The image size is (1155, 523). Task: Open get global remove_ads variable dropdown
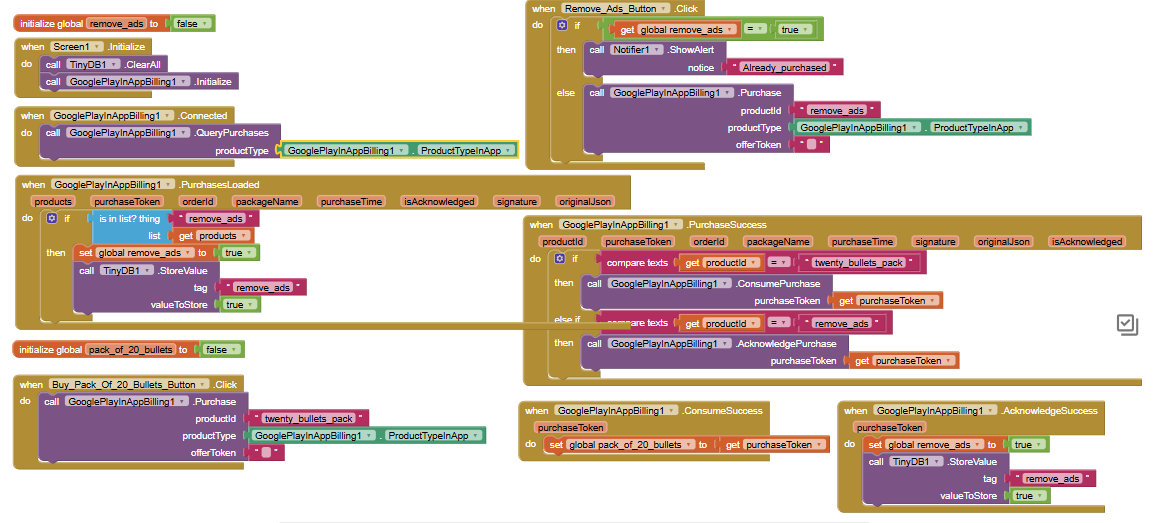coord(687,29)
